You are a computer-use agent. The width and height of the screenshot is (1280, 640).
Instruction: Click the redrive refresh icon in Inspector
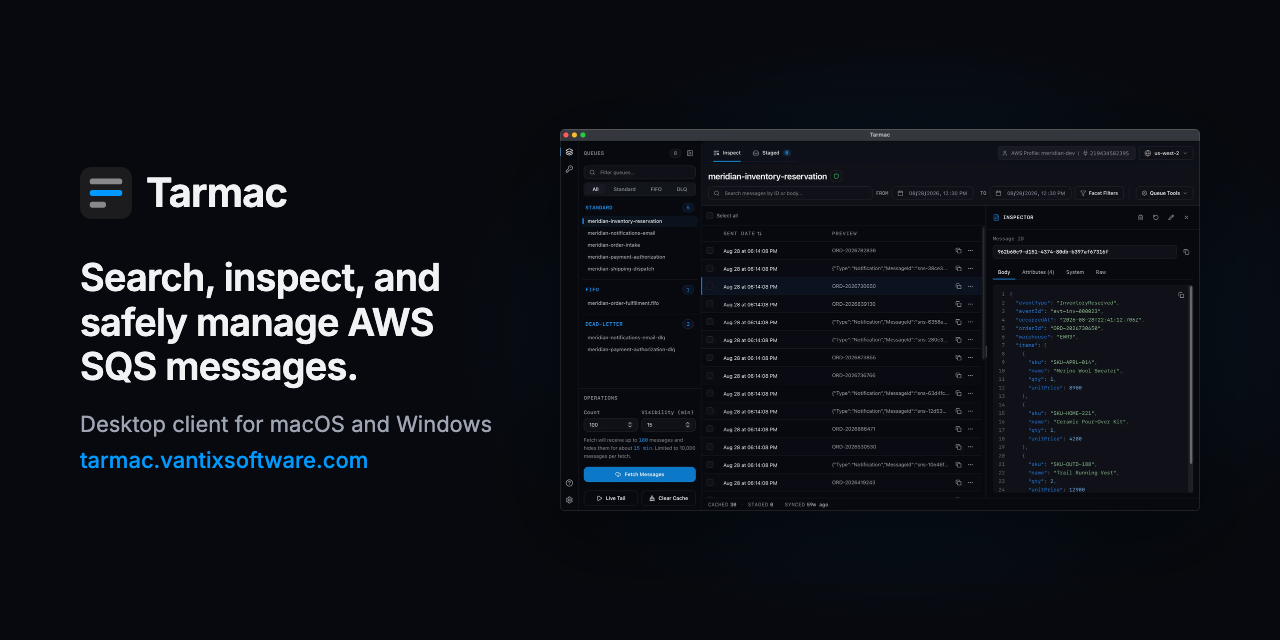coord(1155,217)
